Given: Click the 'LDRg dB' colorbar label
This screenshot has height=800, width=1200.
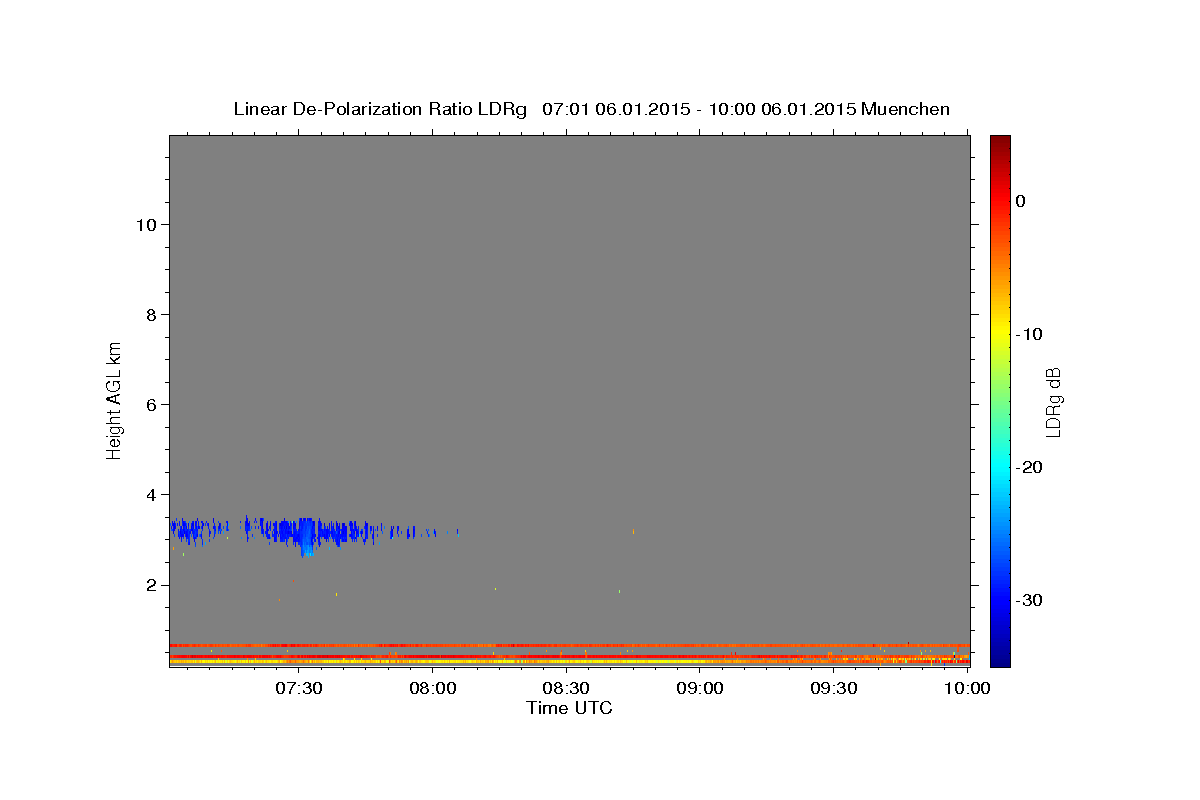Looking at the screenshot, I should pos(1053,402).
